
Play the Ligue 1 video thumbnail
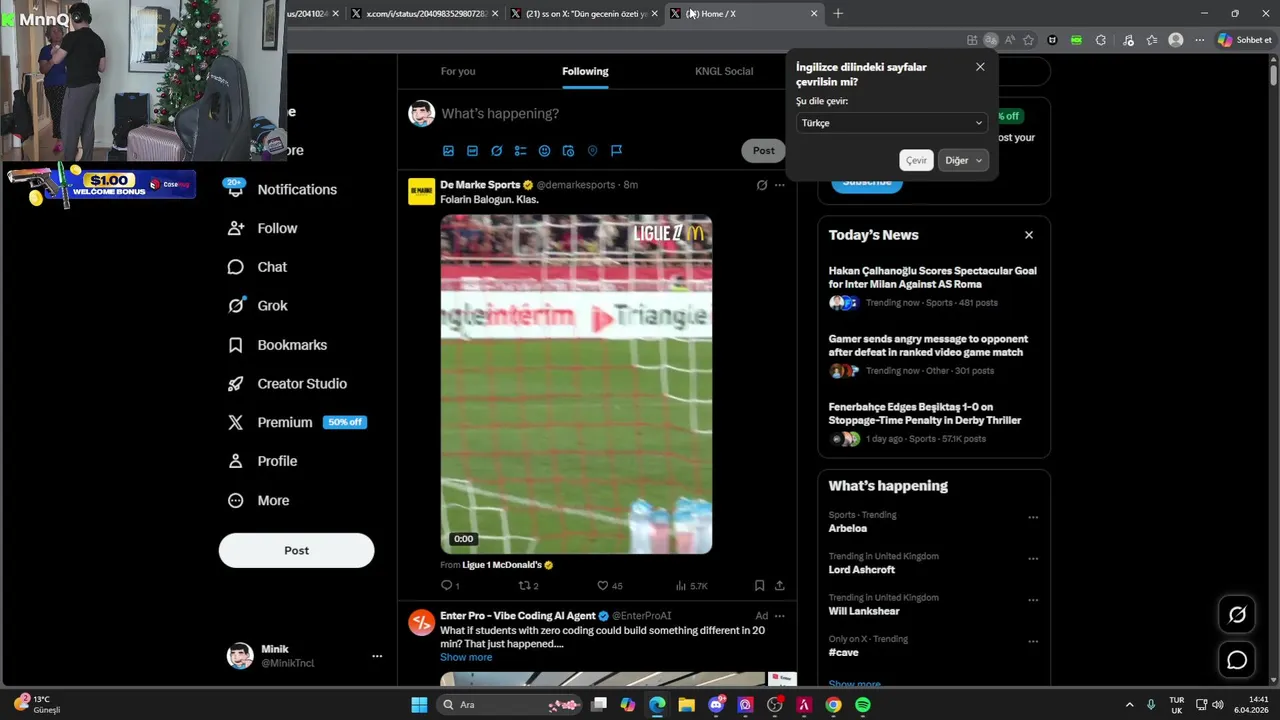(x=576, y=384)
